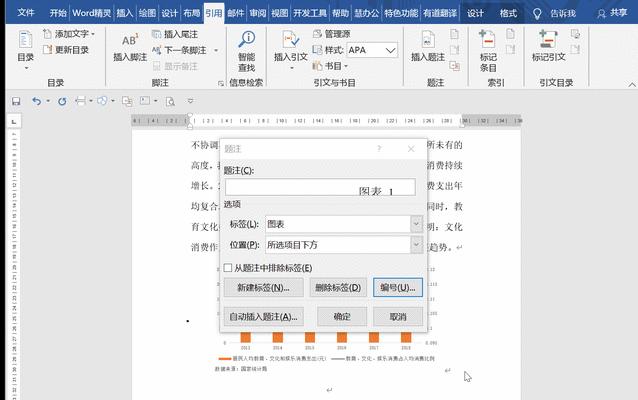Open the 文件 file tab
This screenshot has height=400, width=638.
click(26, 13)
